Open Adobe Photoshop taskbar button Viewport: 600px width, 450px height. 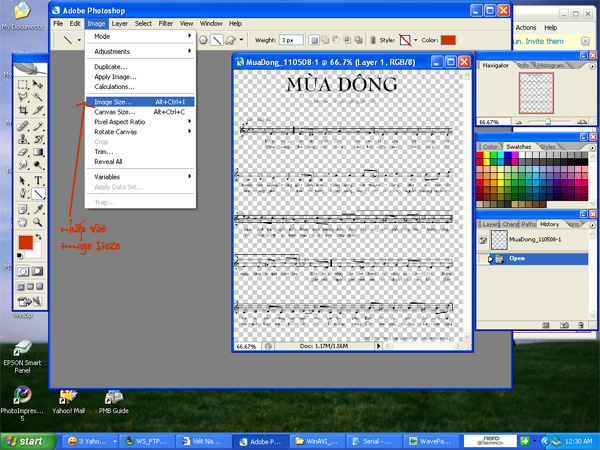(x=260, y=442)
